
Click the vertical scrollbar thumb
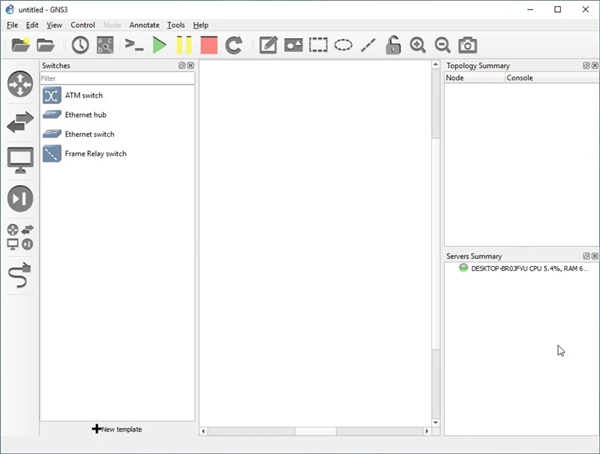[435, 244]
